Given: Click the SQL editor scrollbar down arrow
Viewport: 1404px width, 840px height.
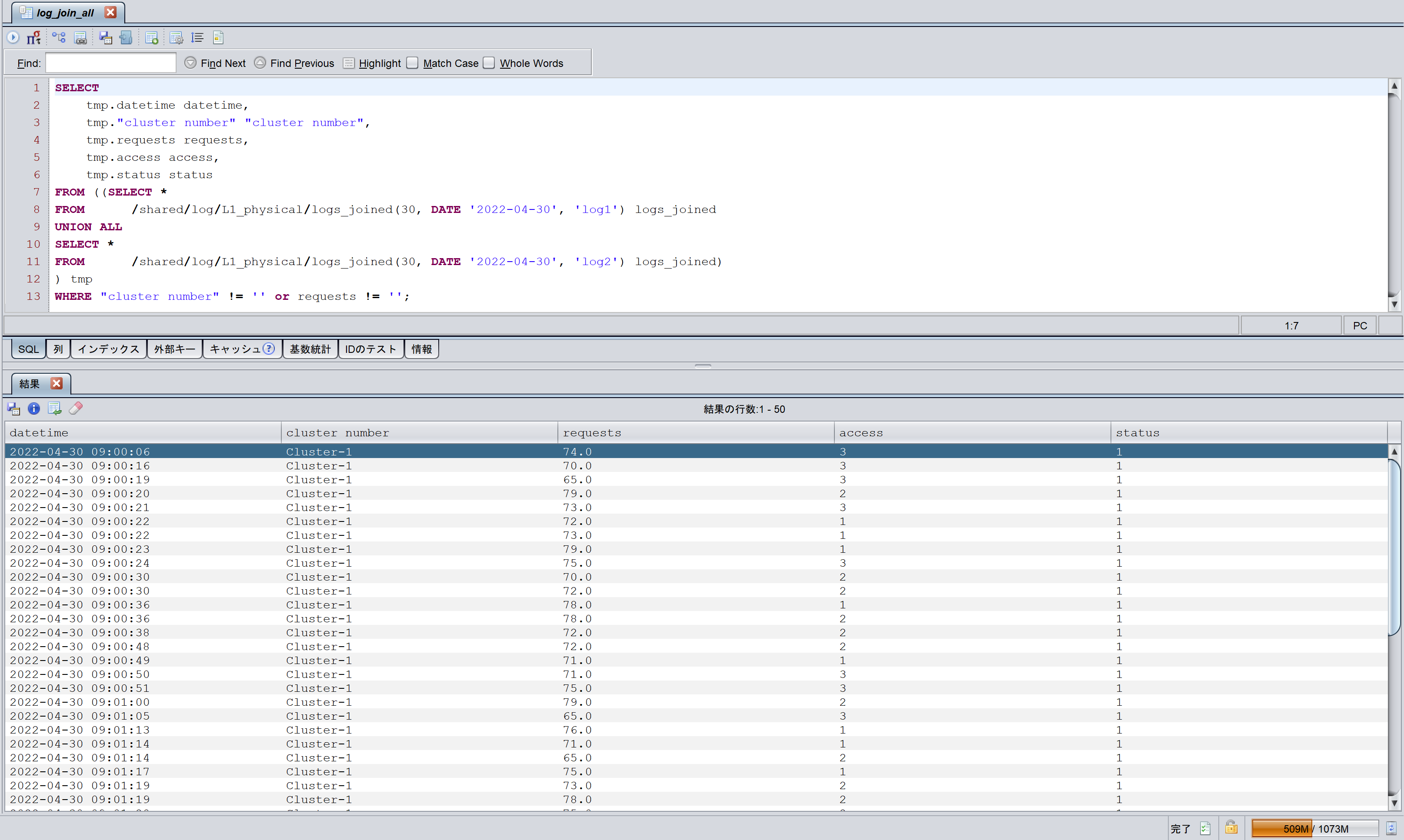Looking at the screenshot, I should pos(1394,304).
